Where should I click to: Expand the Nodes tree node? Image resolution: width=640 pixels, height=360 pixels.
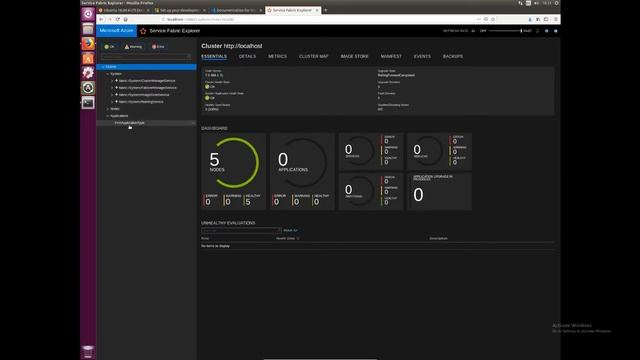108,109
